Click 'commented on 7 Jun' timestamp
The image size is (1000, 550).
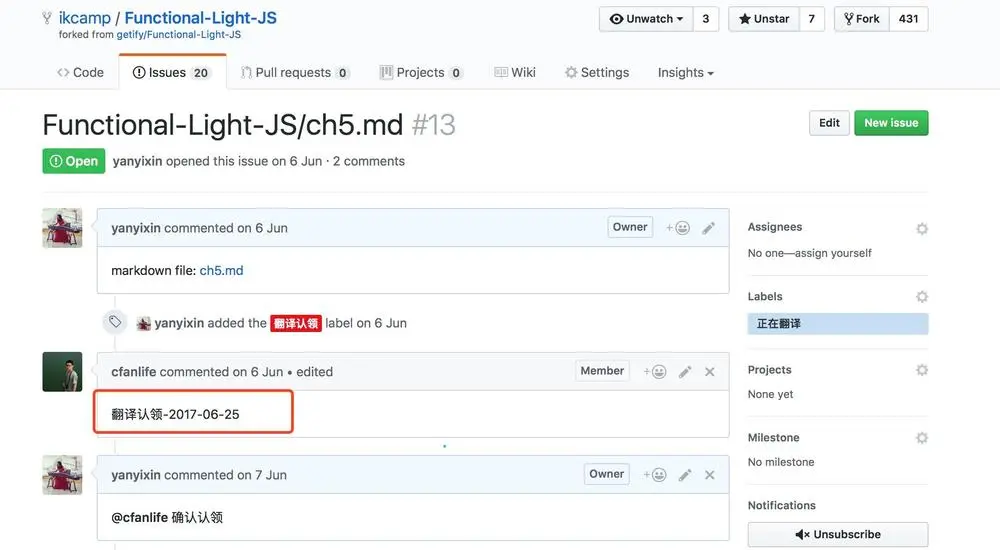tap(225, 475)
